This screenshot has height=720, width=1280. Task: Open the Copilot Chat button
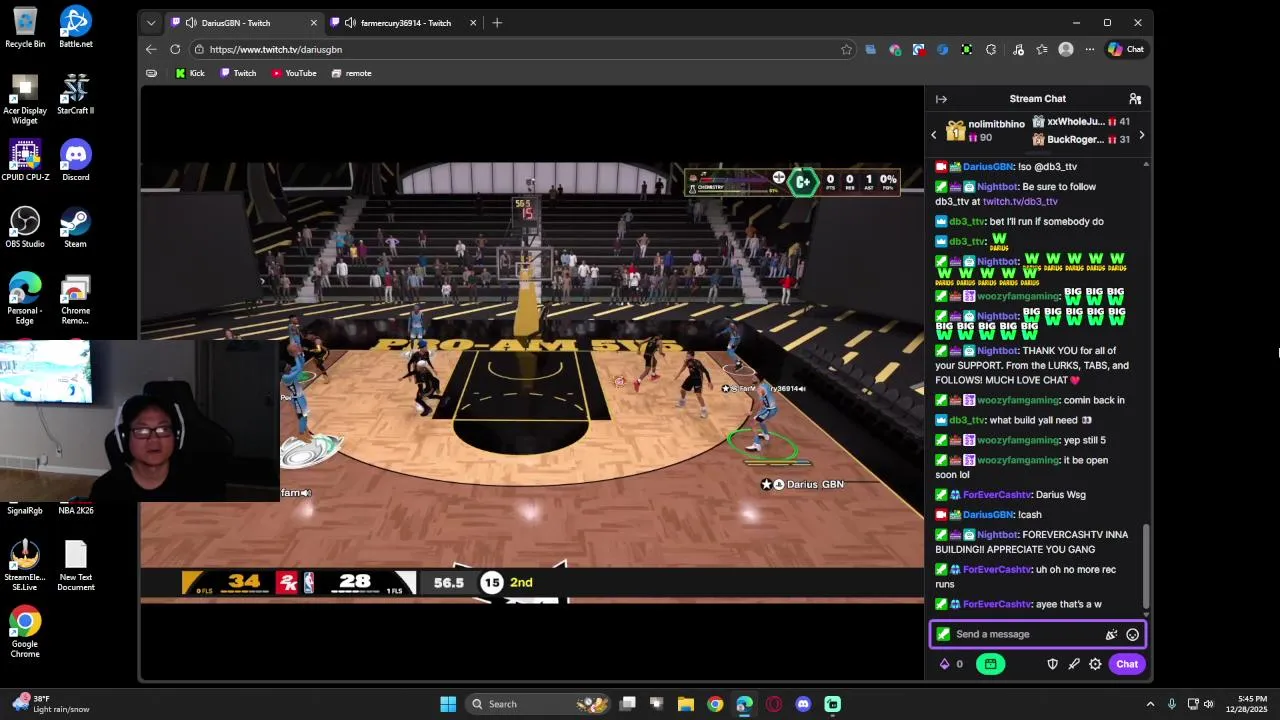(x=1126, y=49)
